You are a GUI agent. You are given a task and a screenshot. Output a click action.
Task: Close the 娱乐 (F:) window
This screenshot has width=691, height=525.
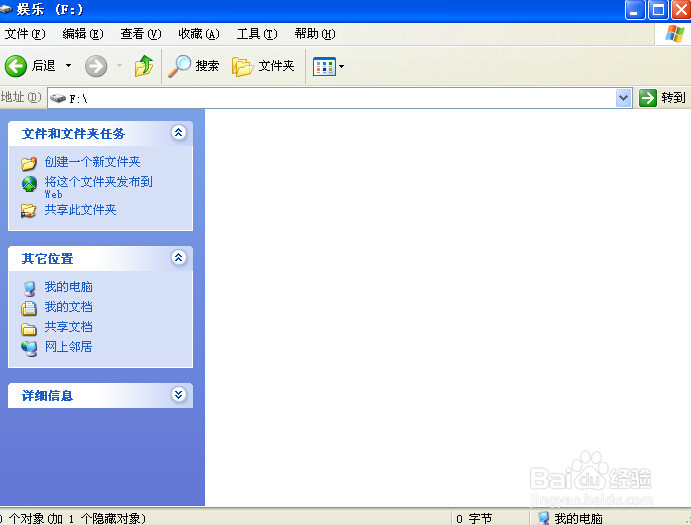pos(681,10)
